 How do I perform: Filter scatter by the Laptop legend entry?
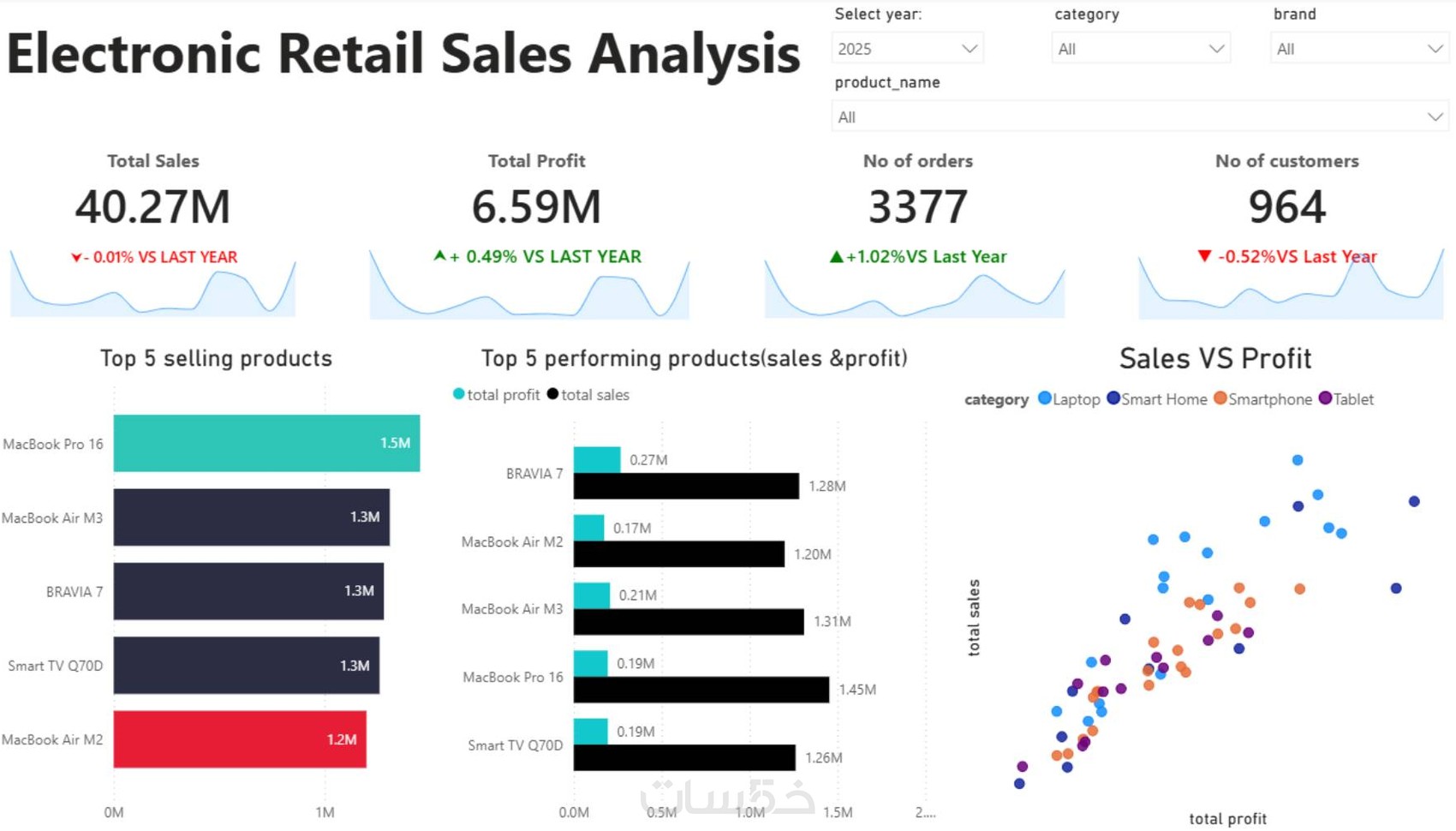pos(1069,399)
